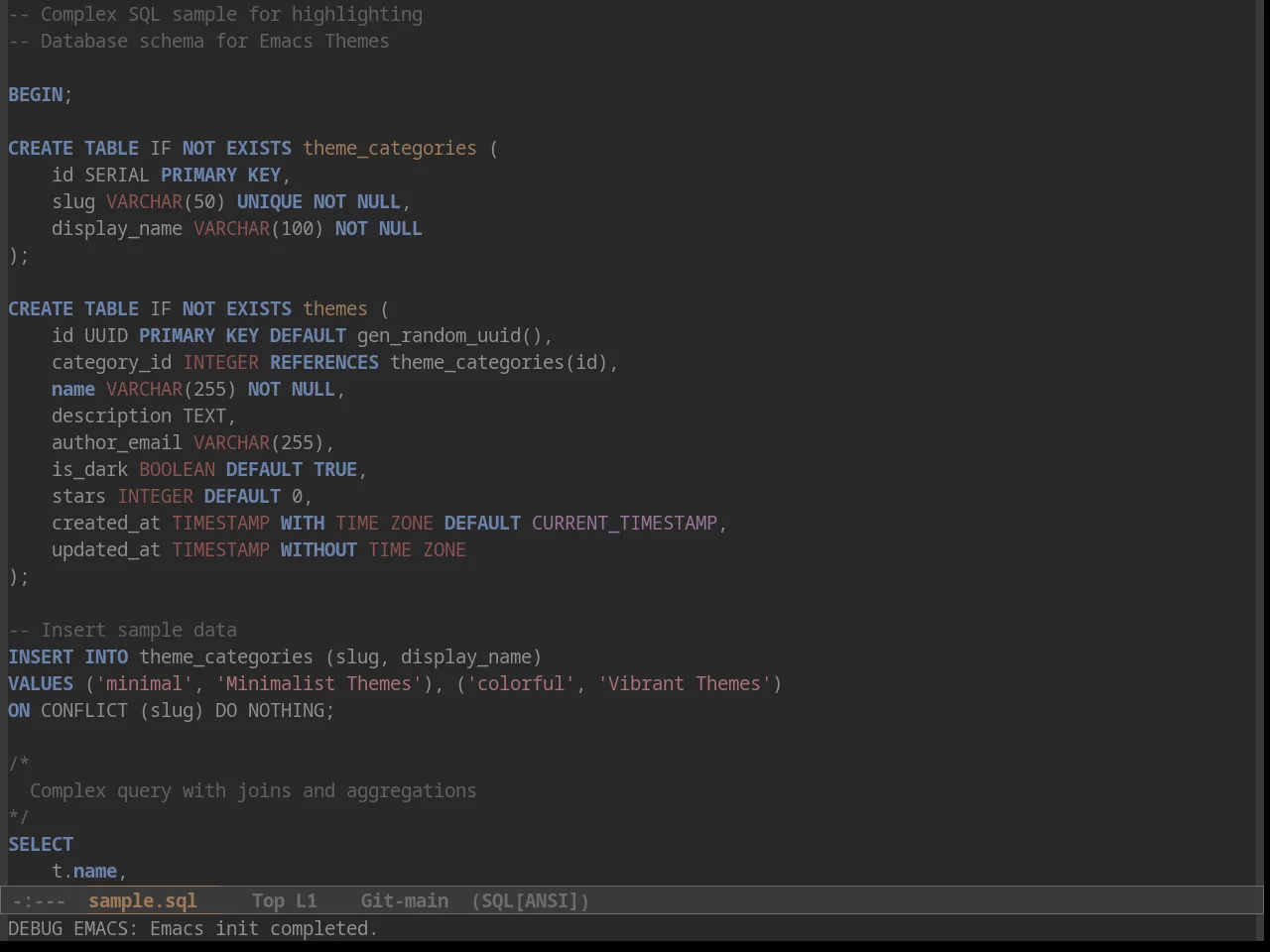Click the string 'Minimalist Themes'
This screenshot has width=1270, height=952.
[318, 683]
